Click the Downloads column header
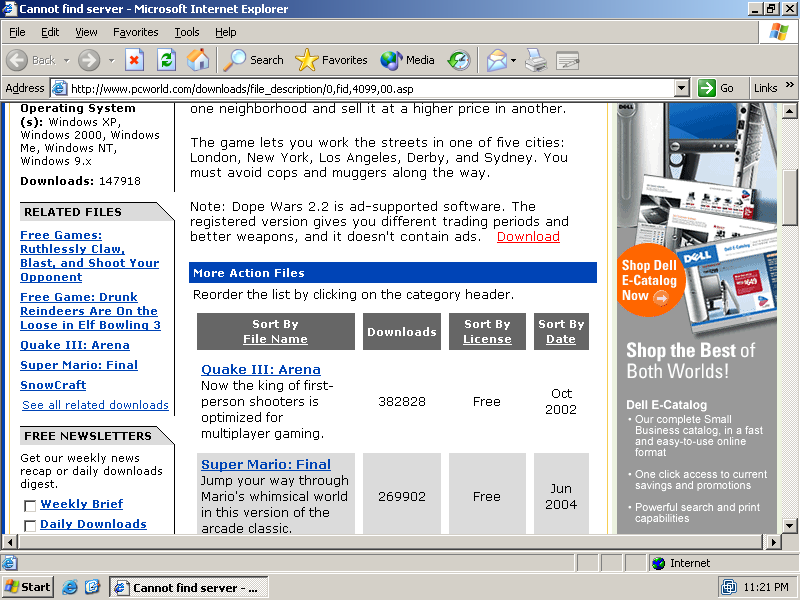Image resolution: width=800 pixels, height=600 pixels. click(402, 332)
